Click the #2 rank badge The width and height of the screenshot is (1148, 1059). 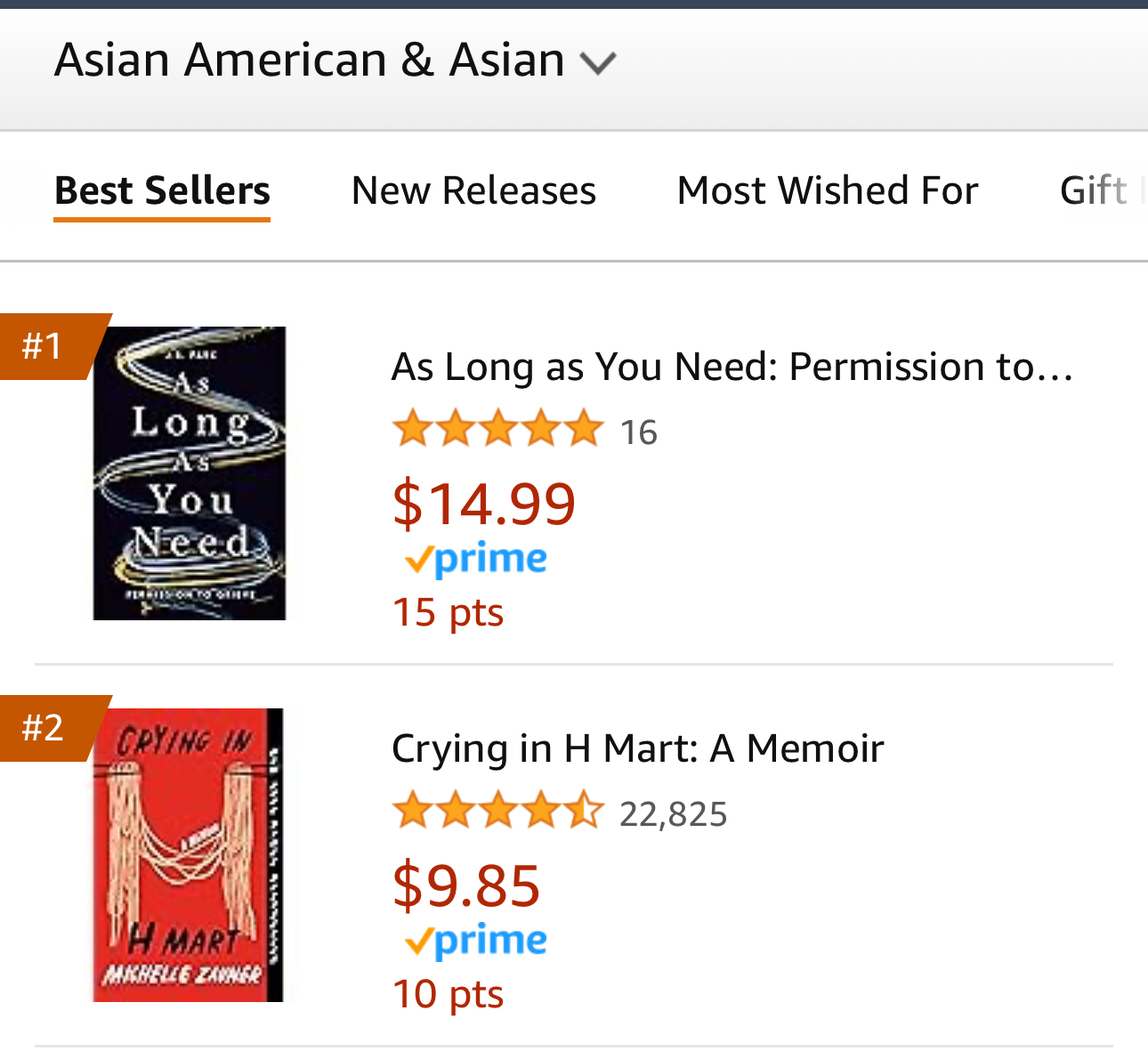44,728
